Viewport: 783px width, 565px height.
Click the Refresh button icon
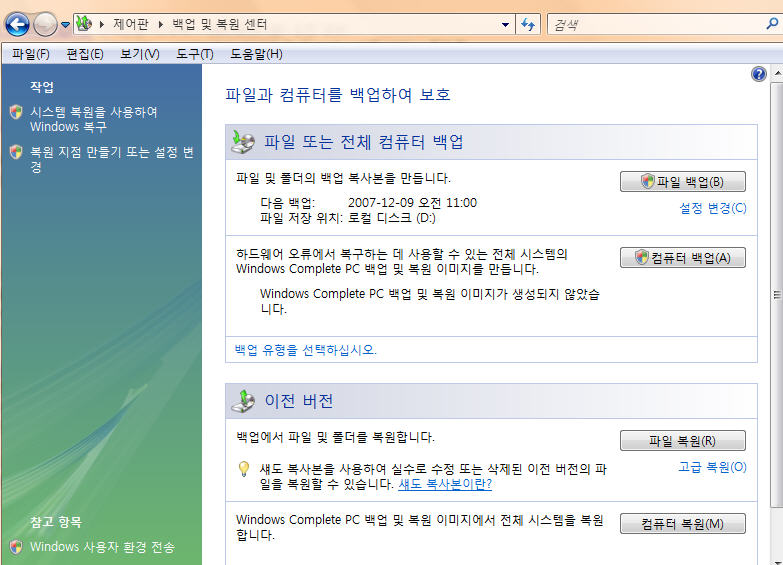528,24
